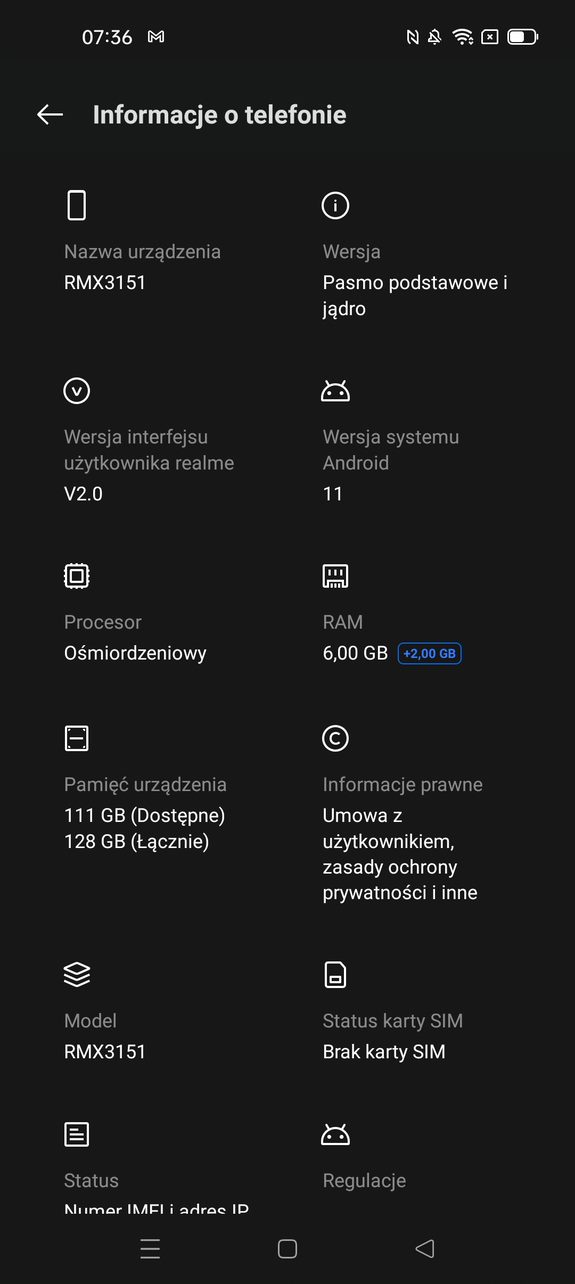
Task: Tap the phone icon above Nazwa urządzenia
Action: (77, 205)
